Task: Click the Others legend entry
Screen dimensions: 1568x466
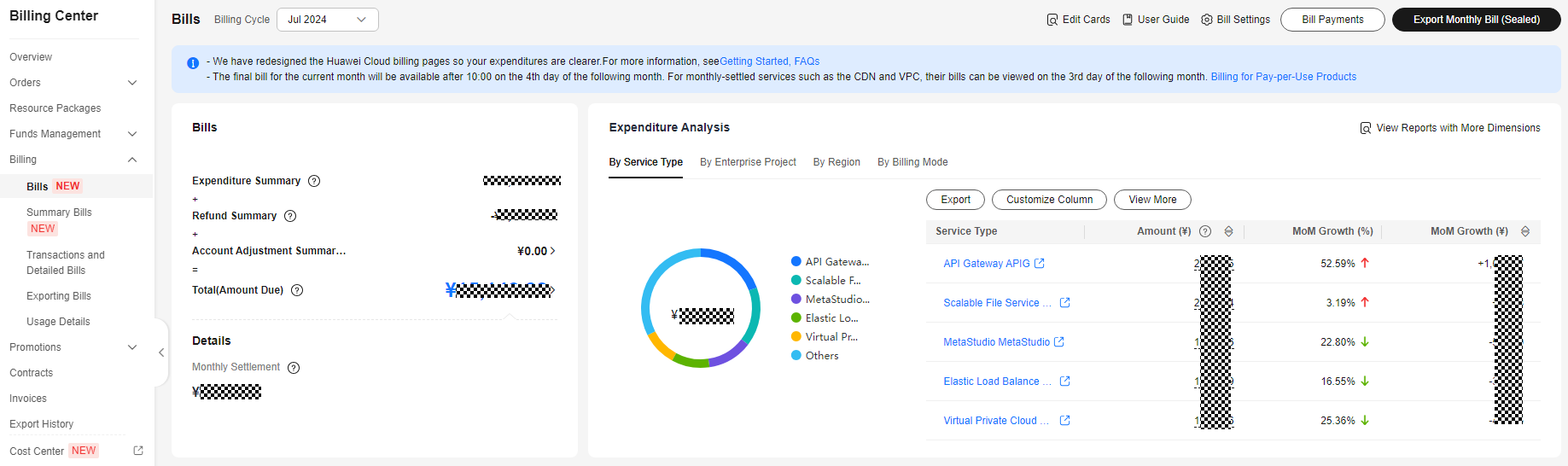Action: point(815,356)
